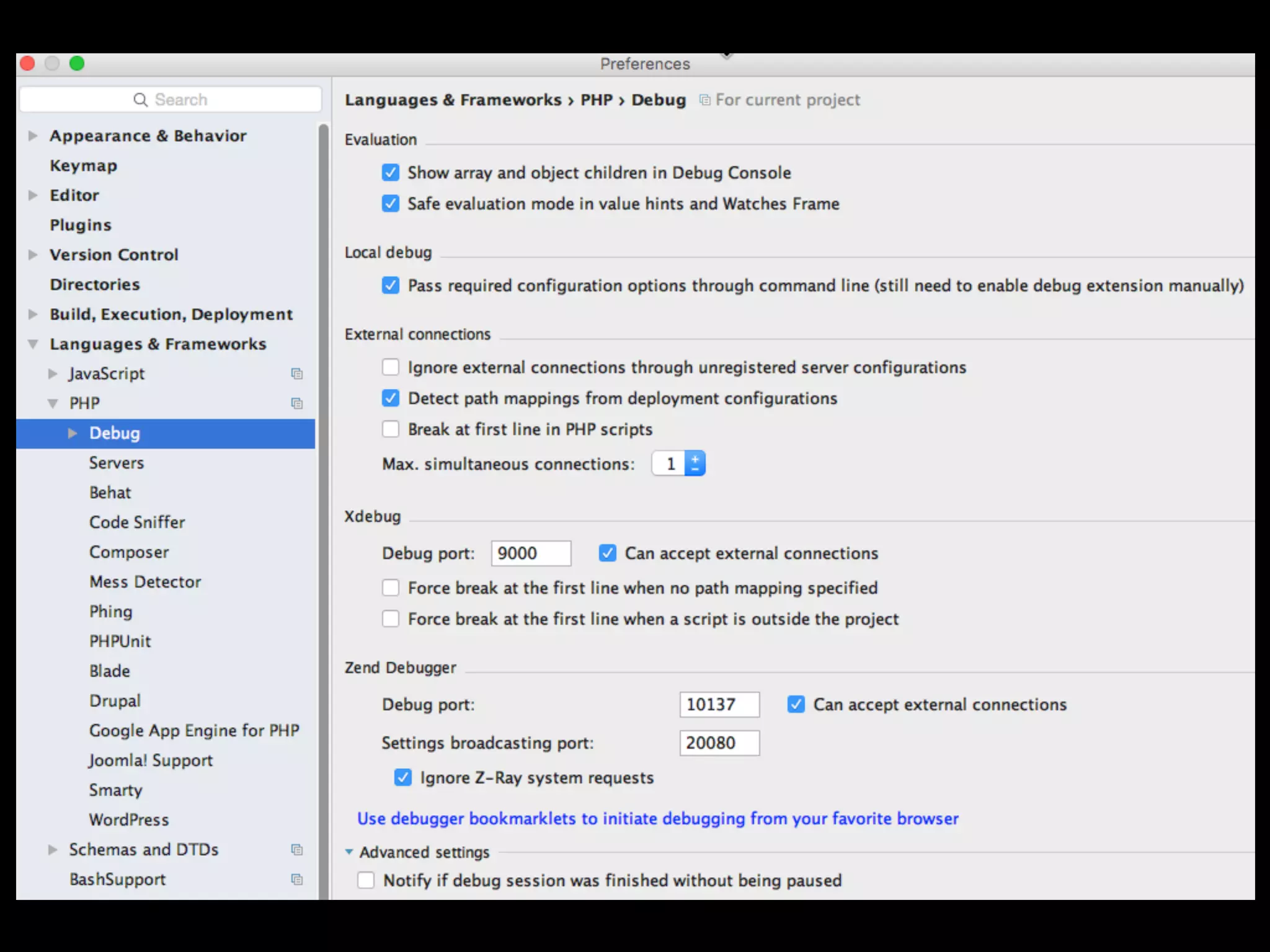1270x952 pixels.
Task: Open the Servers settings page
Action: (117, 463)
